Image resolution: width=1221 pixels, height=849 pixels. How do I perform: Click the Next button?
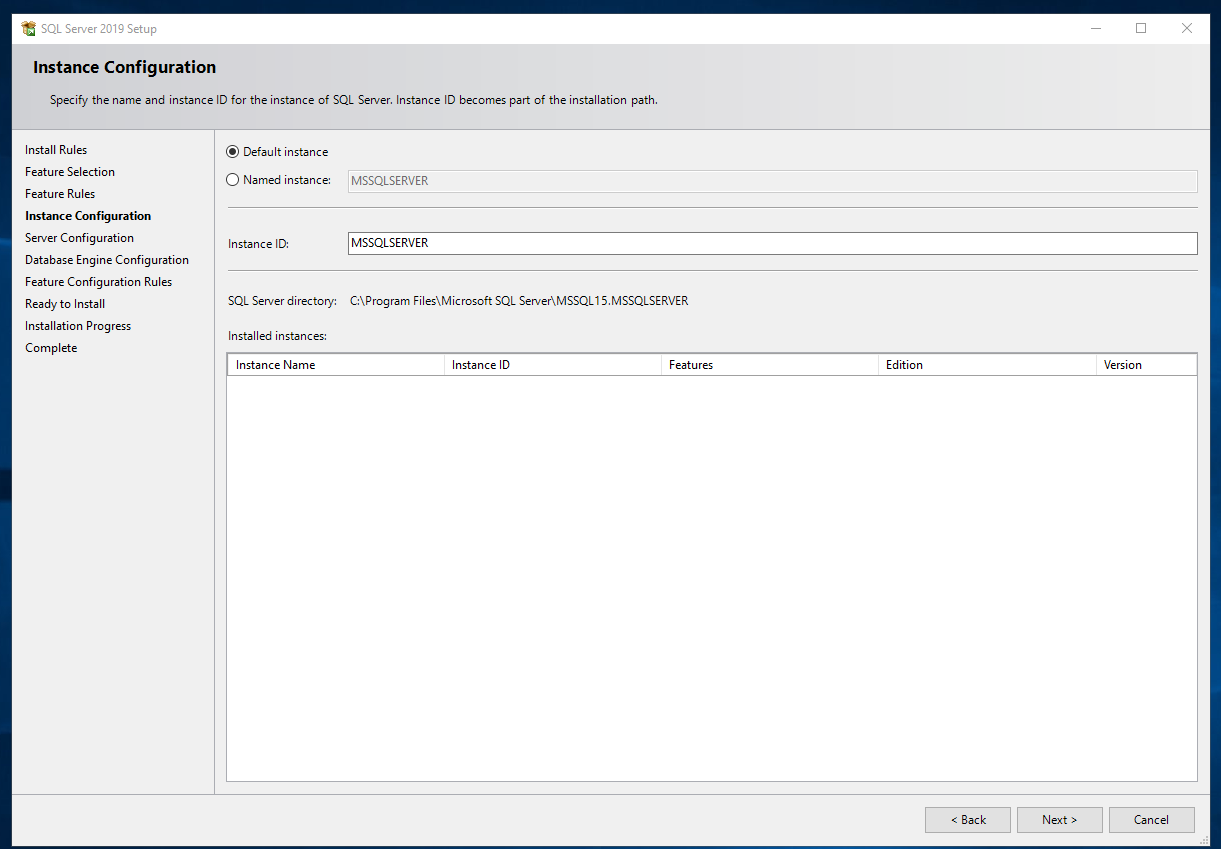coord(1060,820)
